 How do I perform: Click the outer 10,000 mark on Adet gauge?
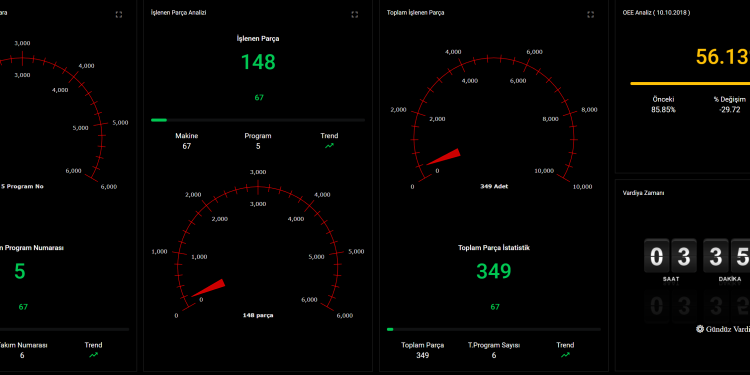click(583, 187)
